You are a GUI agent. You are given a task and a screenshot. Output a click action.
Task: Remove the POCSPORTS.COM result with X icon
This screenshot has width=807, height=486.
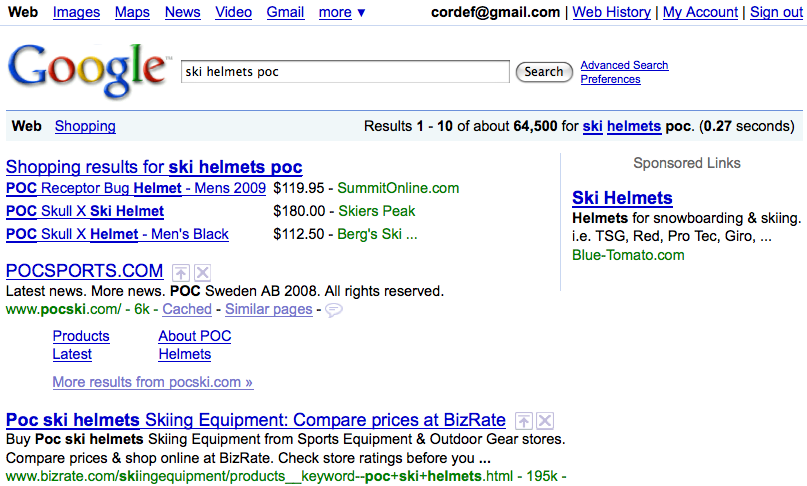[x=202, y=272]
